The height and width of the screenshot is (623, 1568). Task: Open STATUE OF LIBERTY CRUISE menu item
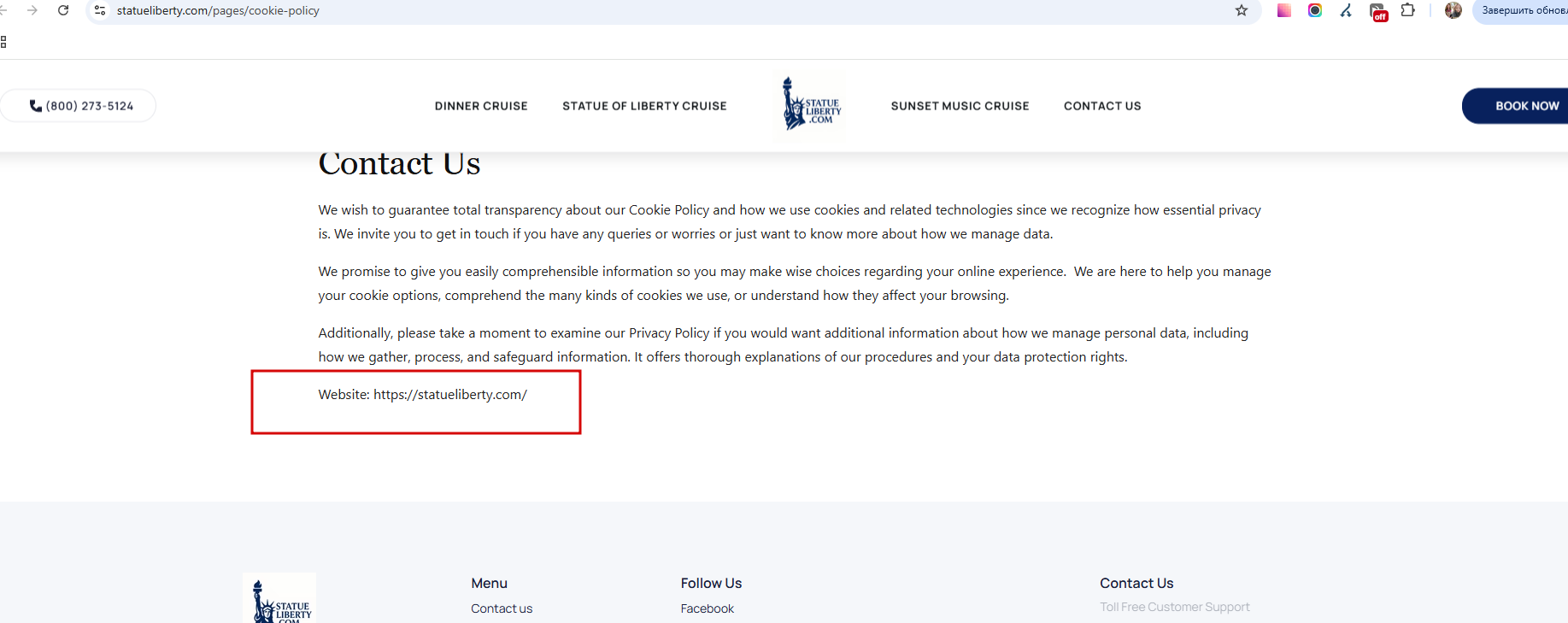tap(644, 106)
